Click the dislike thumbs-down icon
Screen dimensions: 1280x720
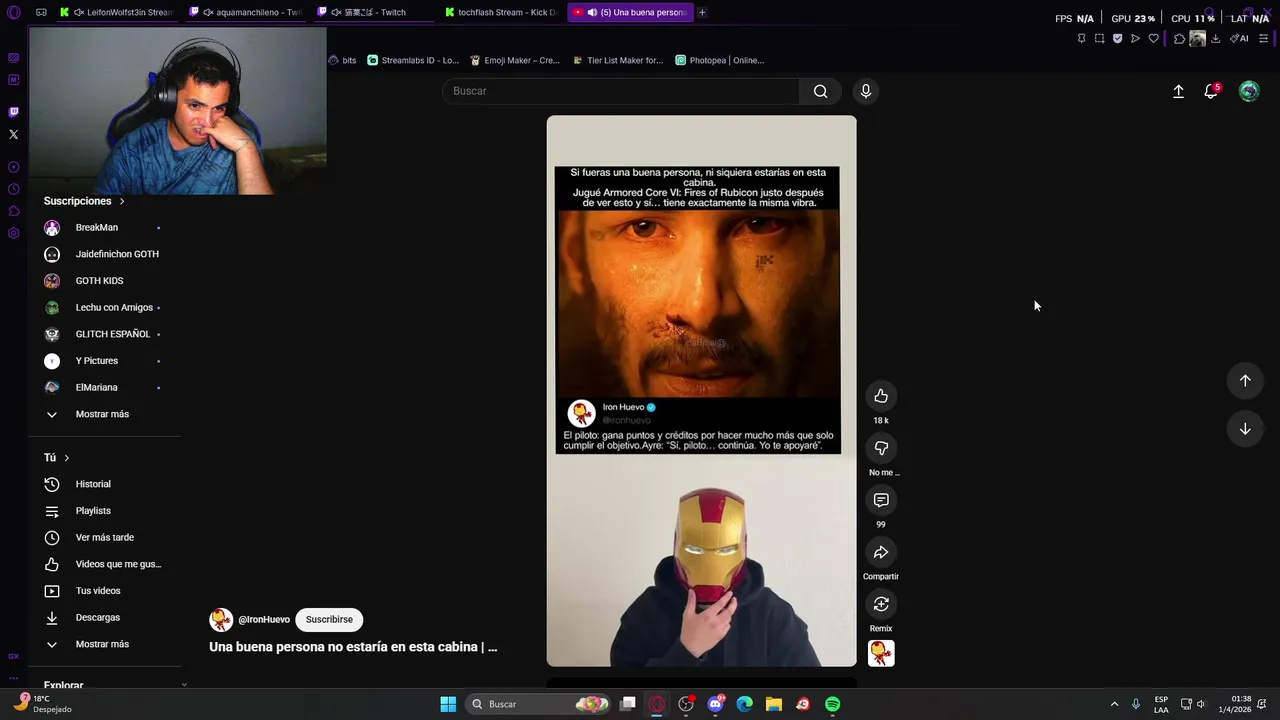tap(881, 448)
